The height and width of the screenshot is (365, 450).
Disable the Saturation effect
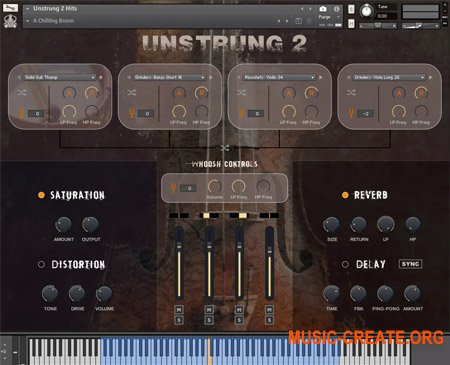point(41,195)
